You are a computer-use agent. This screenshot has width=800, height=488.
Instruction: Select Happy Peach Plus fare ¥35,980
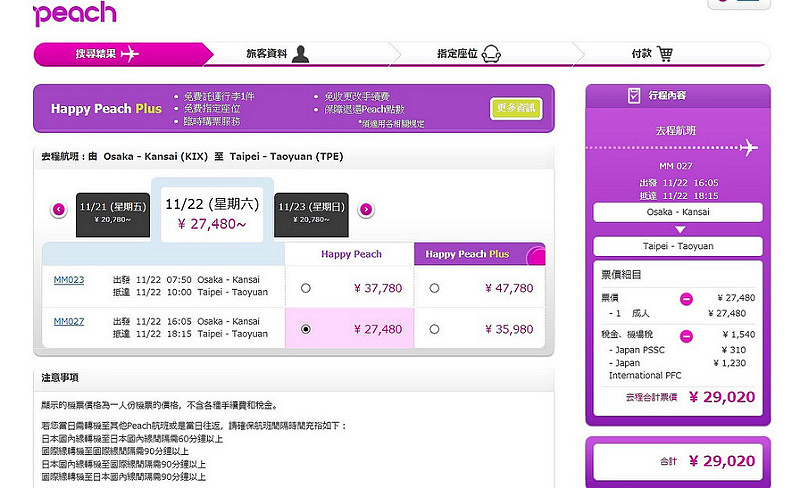434,330
